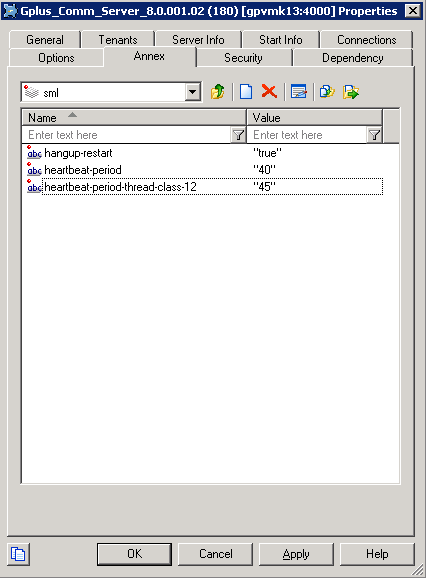Click the Cancel button
The width and height of the screenshot is (426, 578).
(216, 554)
